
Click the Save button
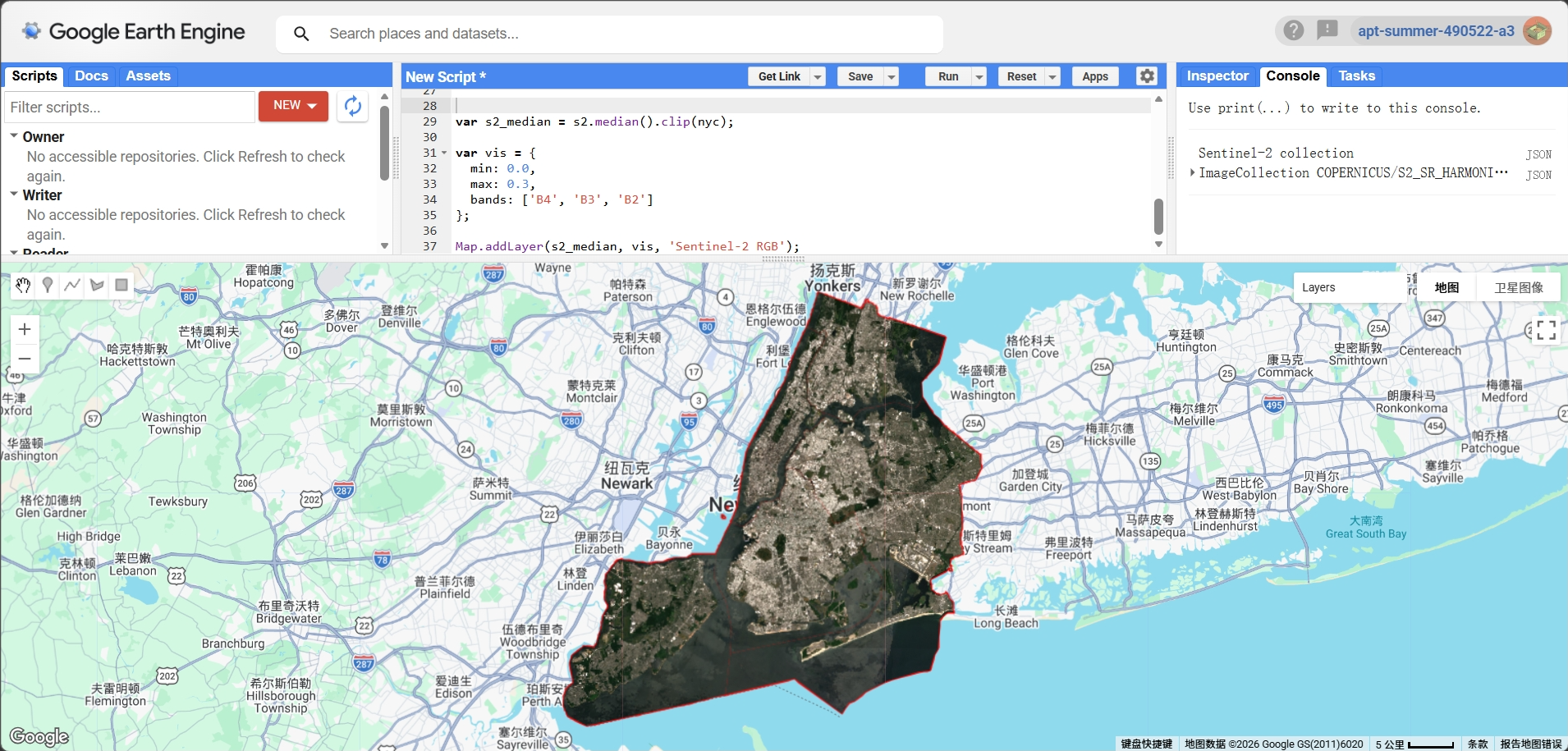tap(860, 76)
